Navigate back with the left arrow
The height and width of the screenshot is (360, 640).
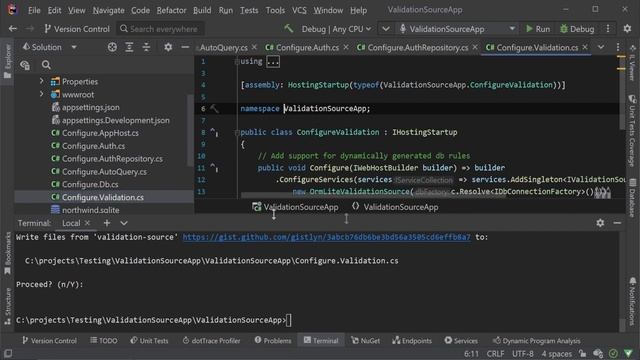(13, 29)
